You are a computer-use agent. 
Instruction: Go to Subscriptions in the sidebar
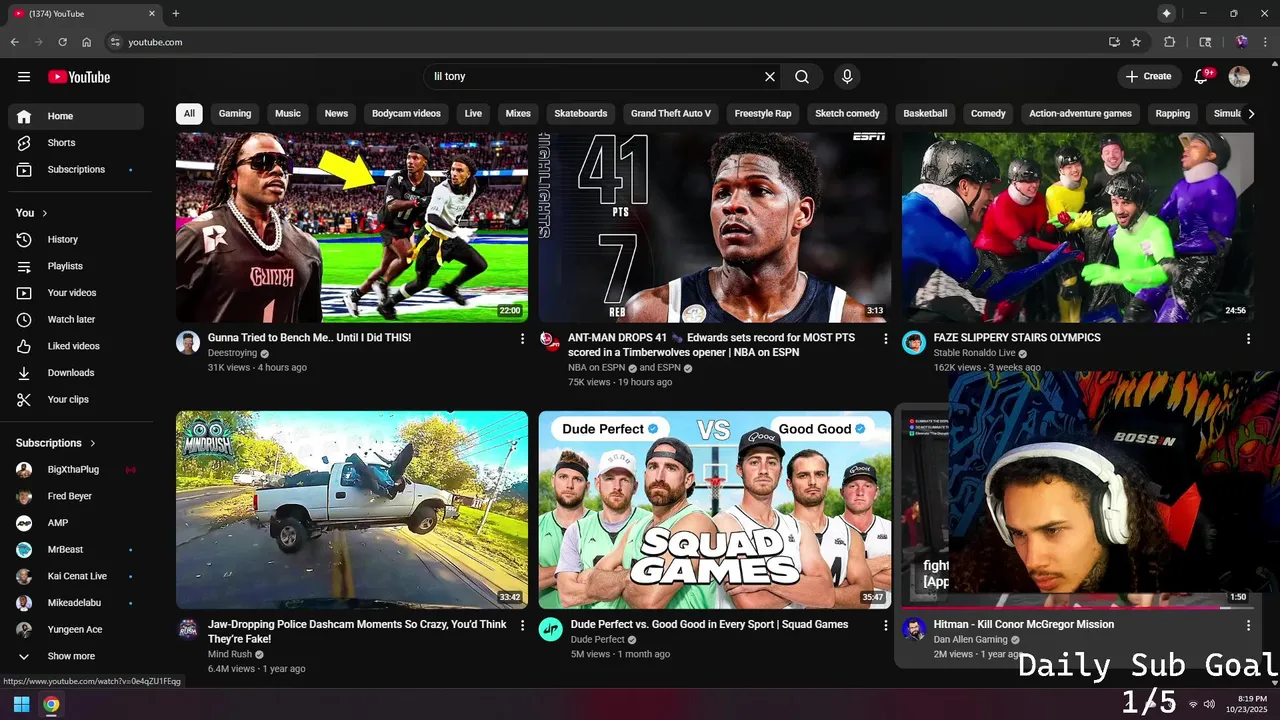tap(76, 170)
